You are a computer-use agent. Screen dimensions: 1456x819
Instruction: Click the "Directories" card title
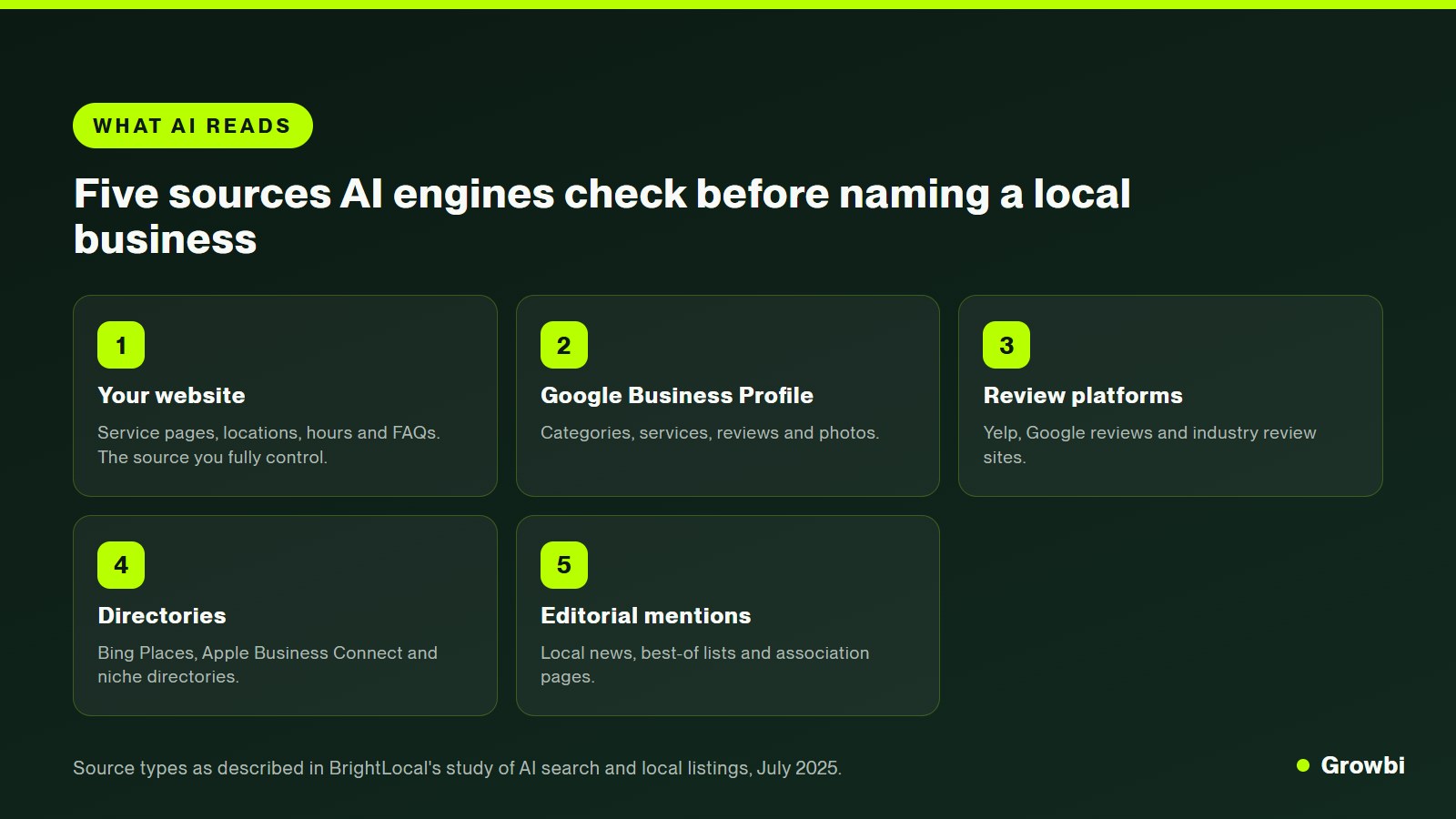click(x=162, y=616)
